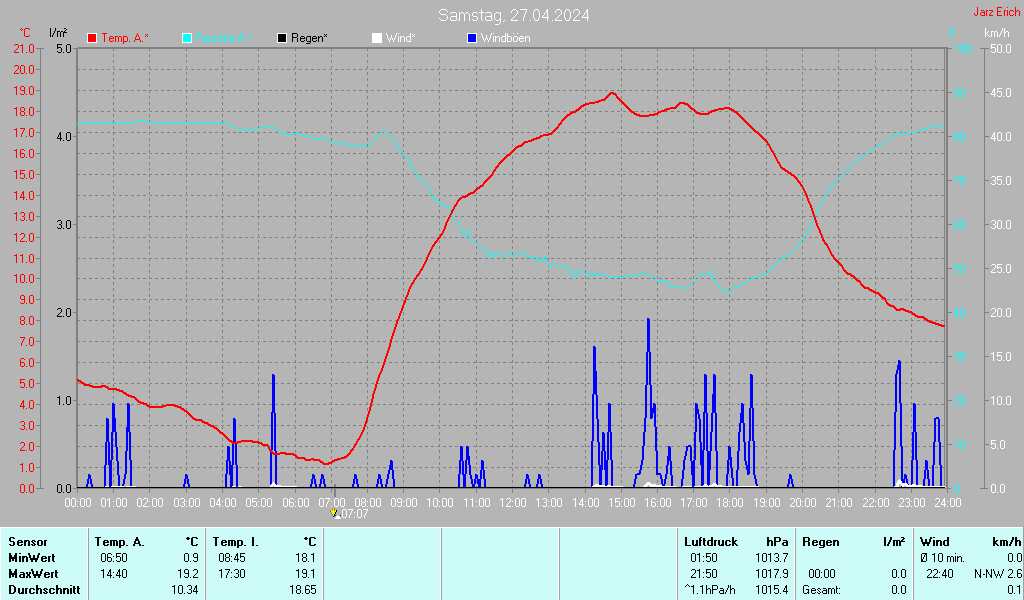
Task: Click the red Temp. A. legend square
Action: 92,38
